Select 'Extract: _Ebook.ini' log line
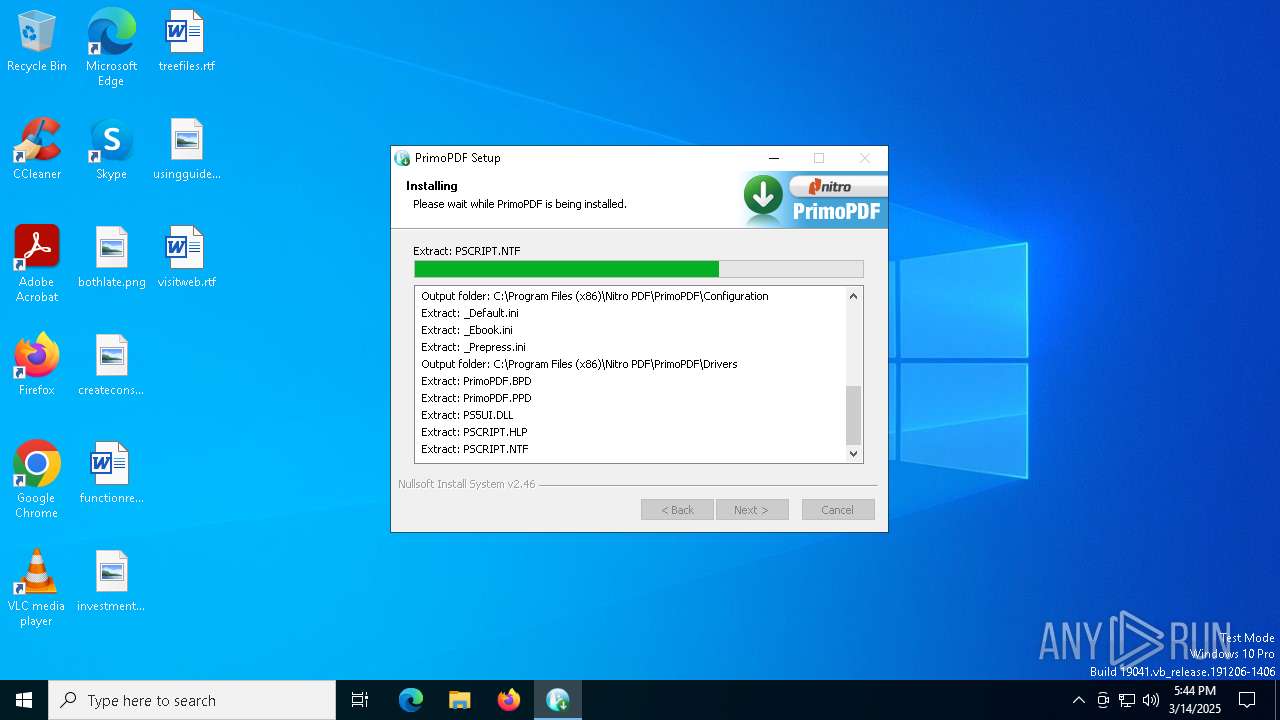Viewport: 1280px width, 720px height. 467,330
